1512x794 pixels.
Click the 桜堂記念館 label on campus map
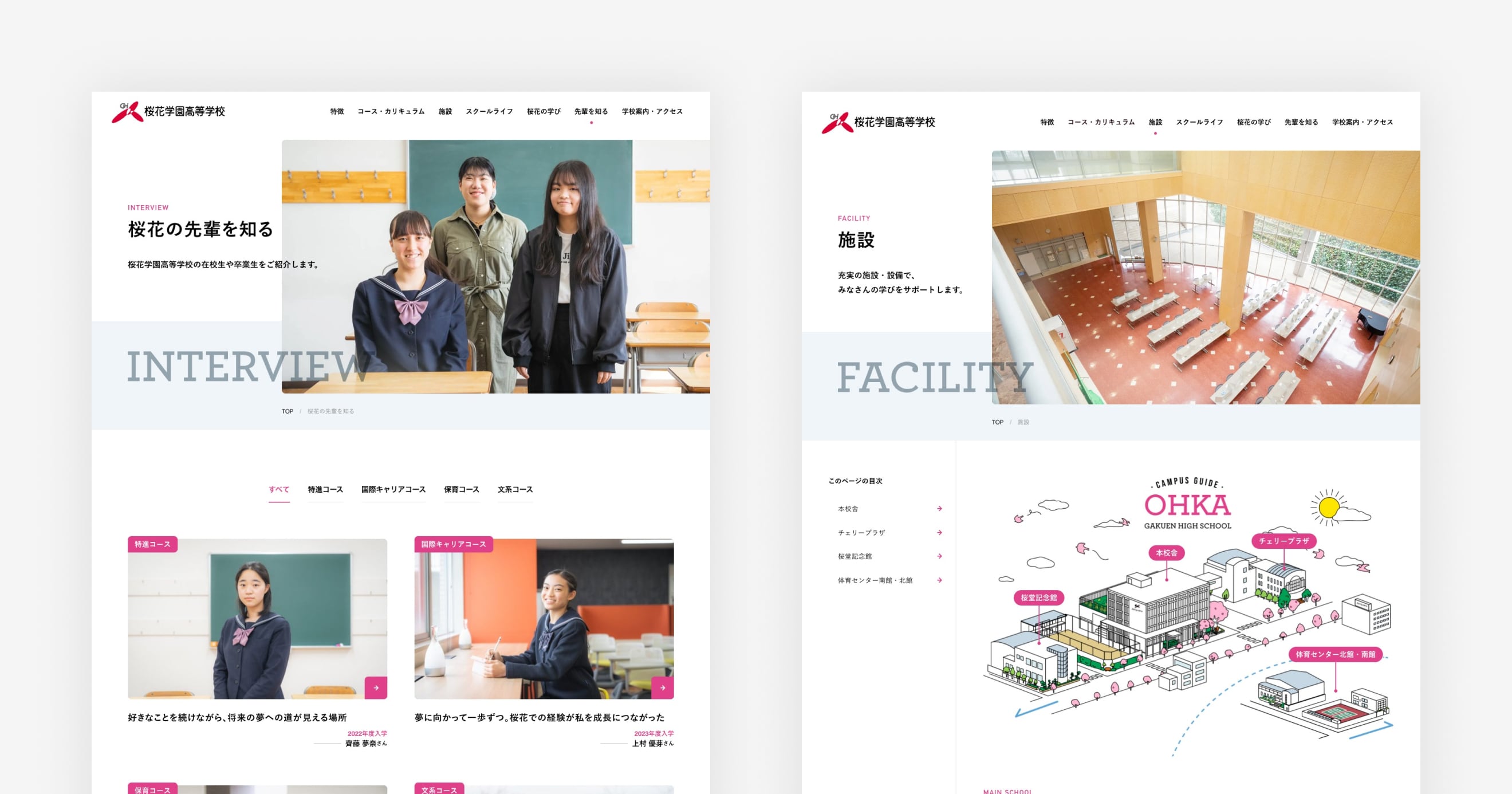[x=1038, y=598]
